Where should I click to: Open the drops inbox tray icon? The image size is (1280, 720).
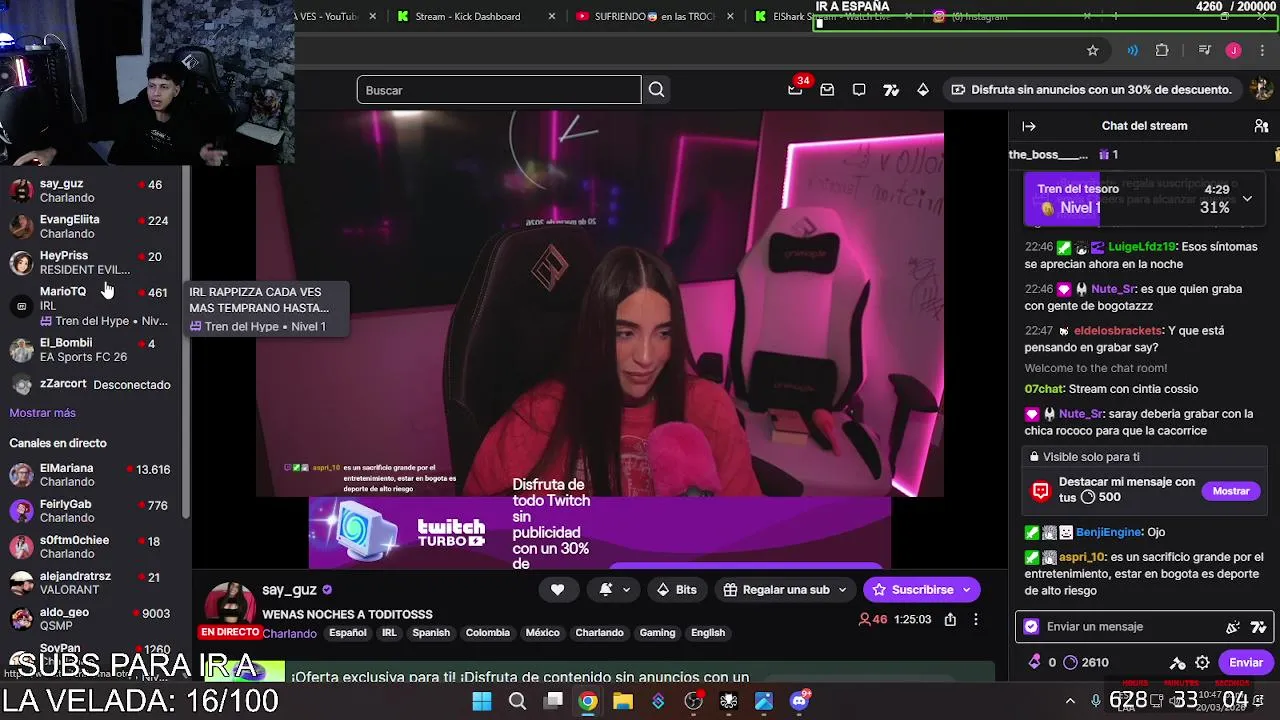827,90
